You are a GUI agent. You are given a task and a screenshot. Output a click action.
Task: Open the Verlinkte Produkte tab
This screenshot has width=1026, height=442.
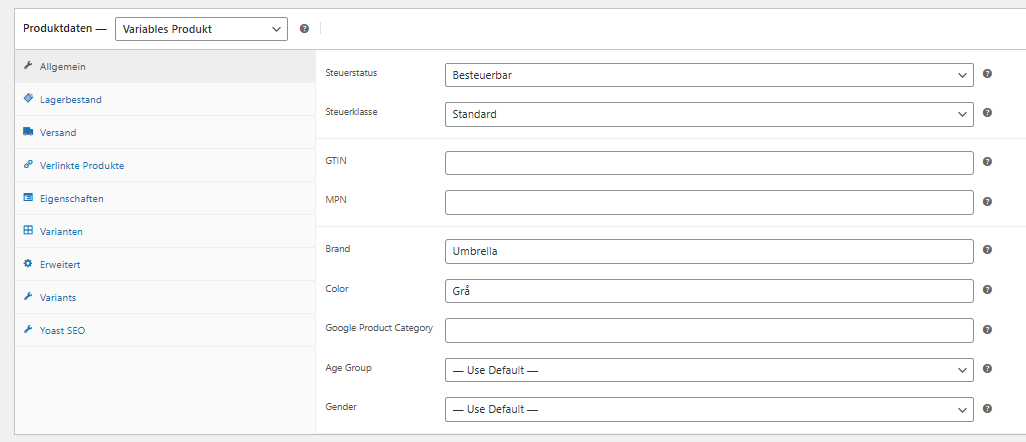(165, 166)
